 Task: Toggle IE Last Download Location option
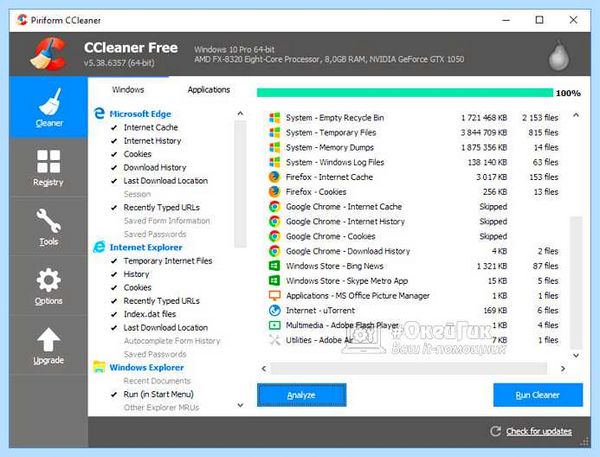114,328
